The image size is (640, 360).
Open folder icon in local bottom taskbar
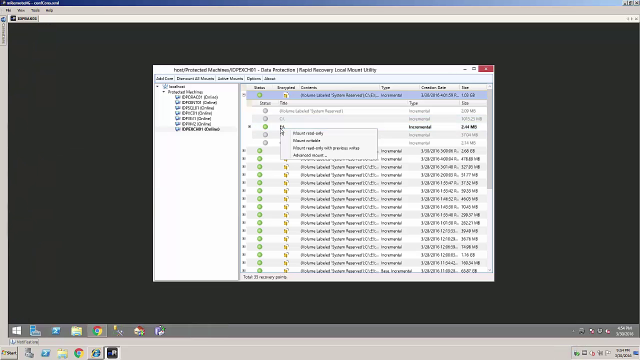[62, 353]
